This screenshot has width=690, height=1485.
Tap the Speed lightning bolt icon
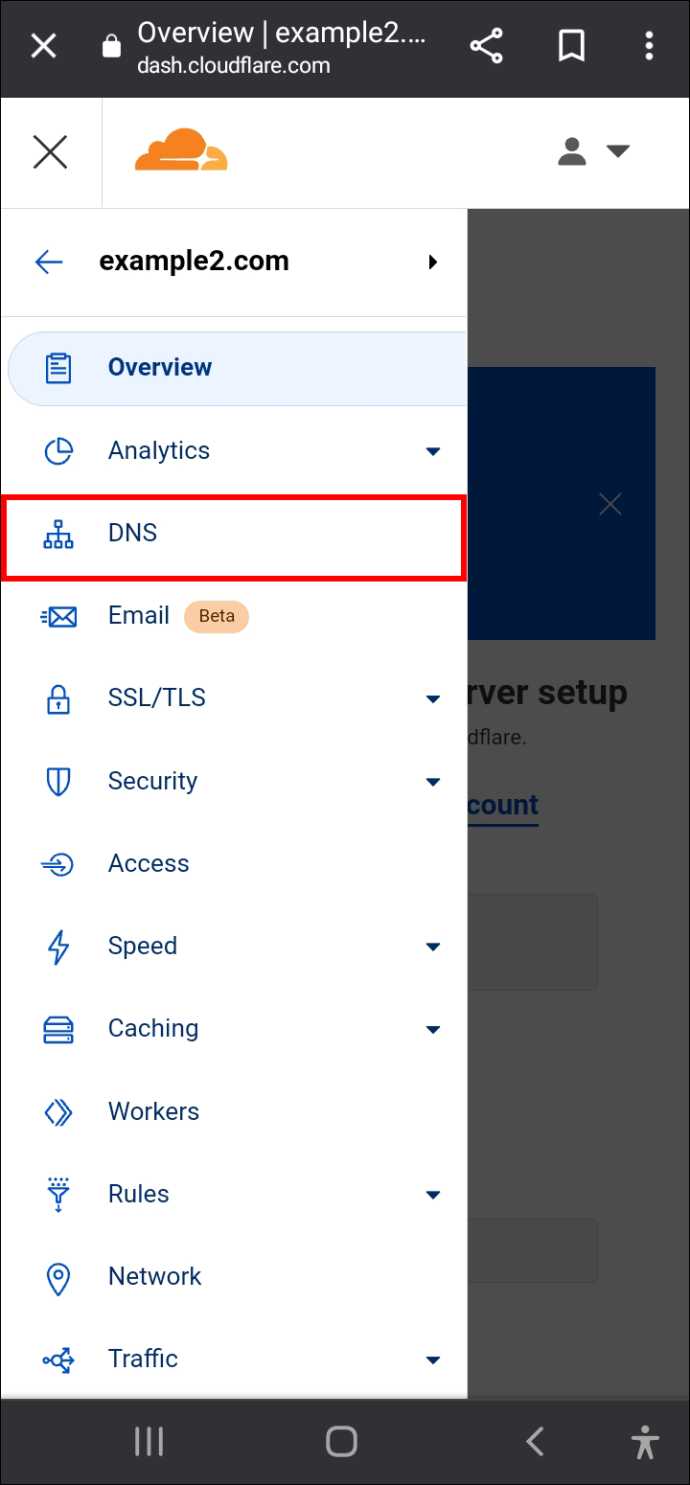tap(59, 947)
